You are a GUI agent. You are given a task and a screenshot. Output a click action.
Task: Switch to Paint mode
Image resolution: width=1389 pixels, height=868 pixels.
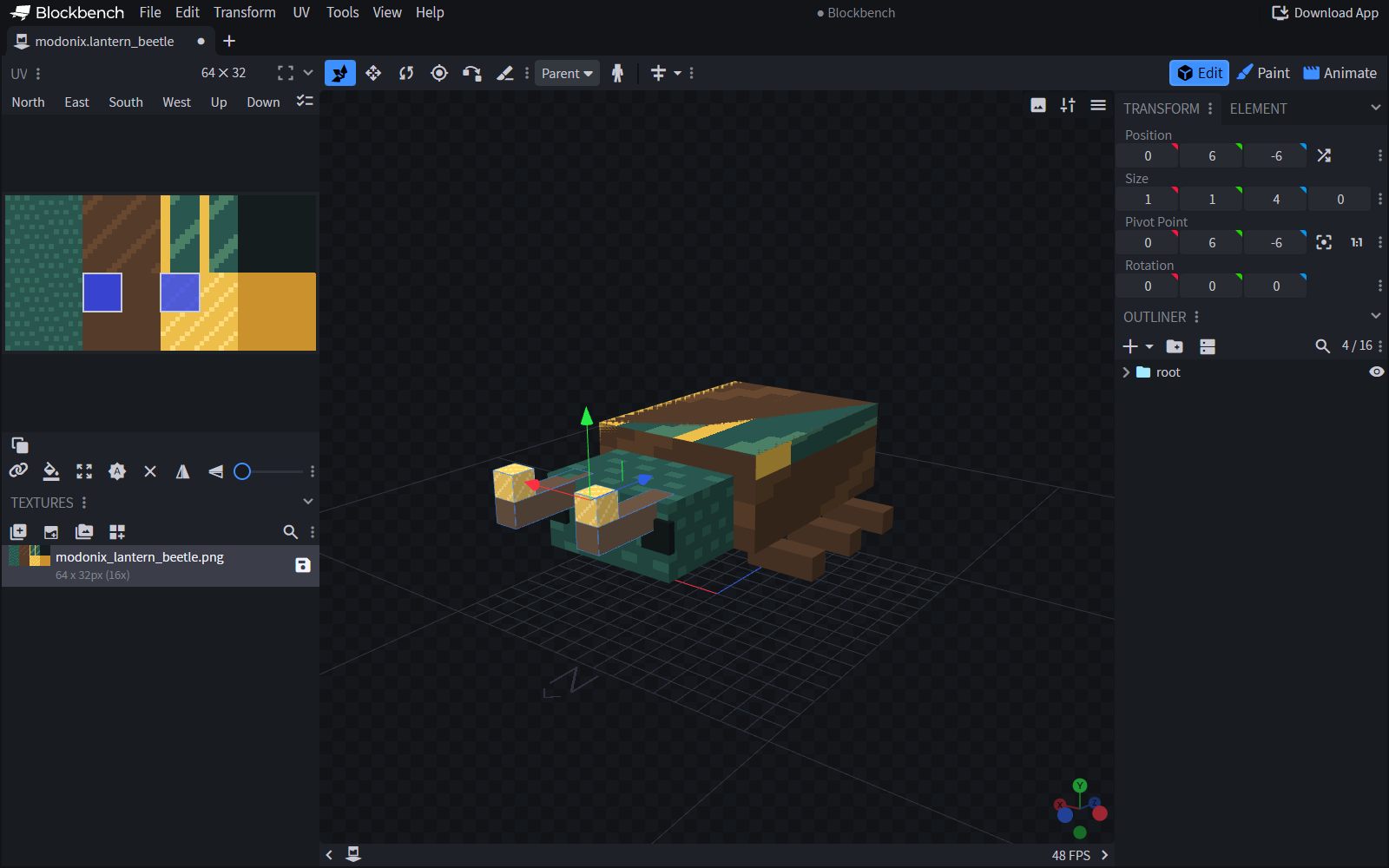click(1264, 73)
